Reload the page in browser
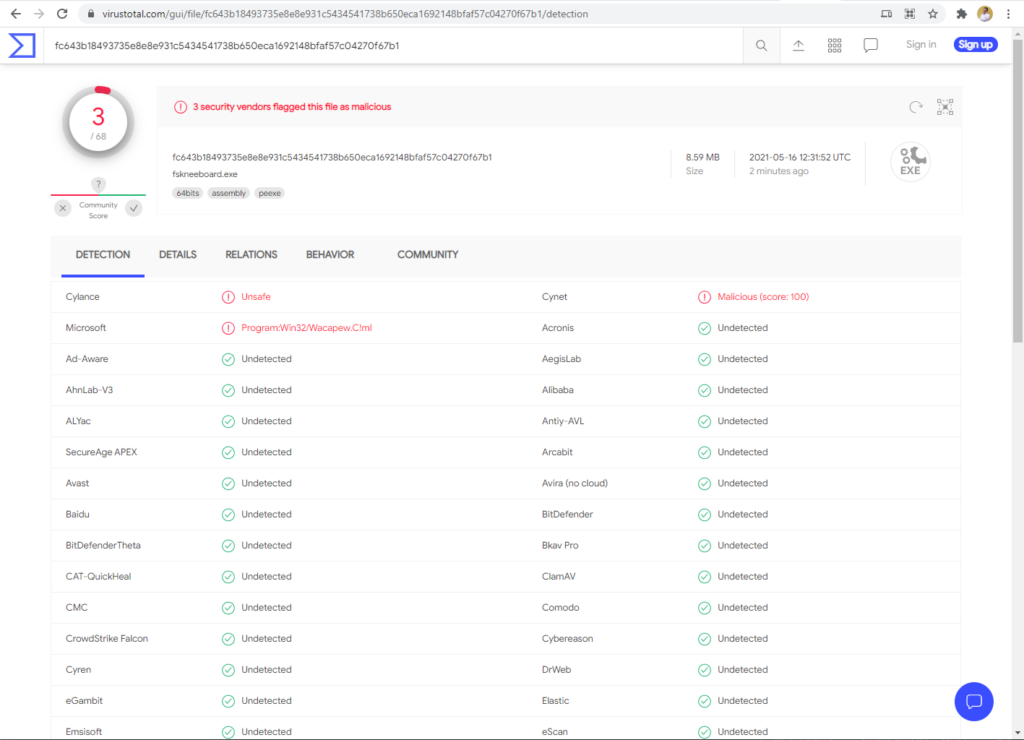Viewport: 1024px width, 740px height. (x=62, y=14)
